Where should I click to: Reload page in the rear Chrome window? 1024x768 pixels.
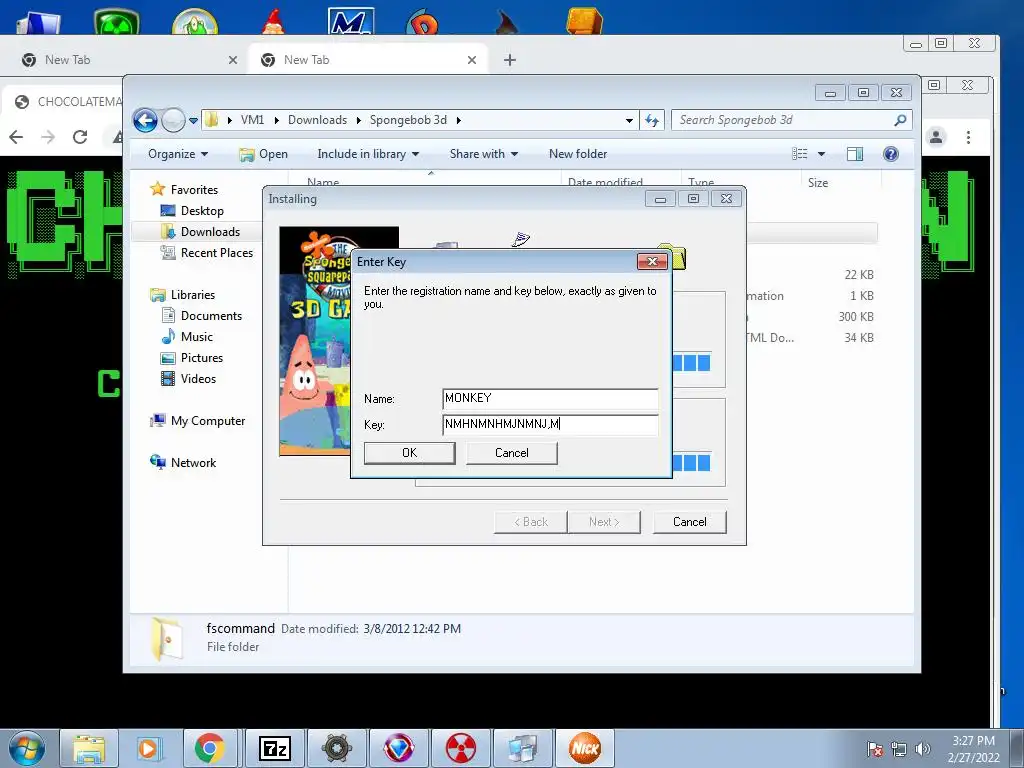[x=80, y=137]
